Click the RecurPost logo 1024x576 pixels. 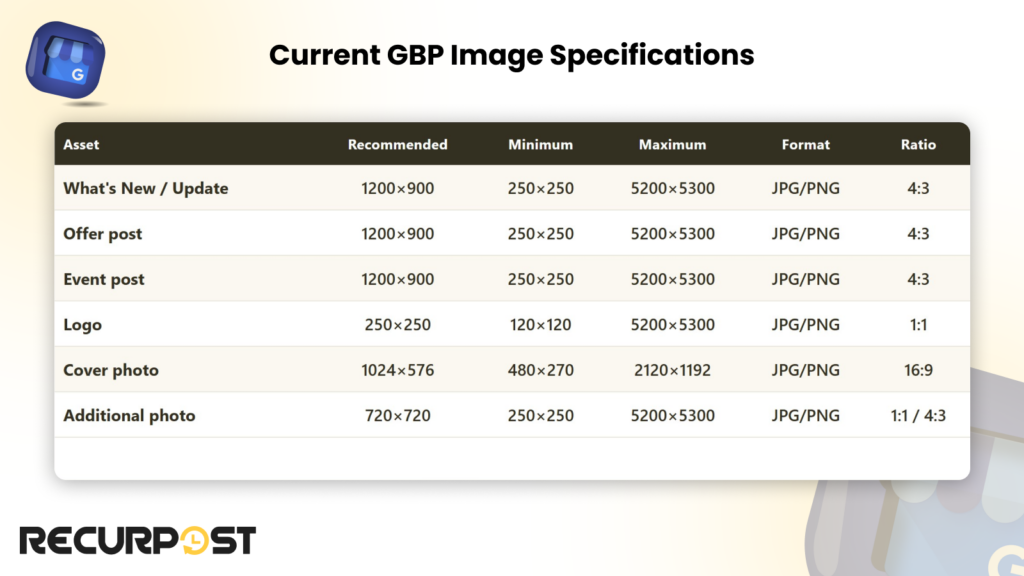tap(138, 540)
